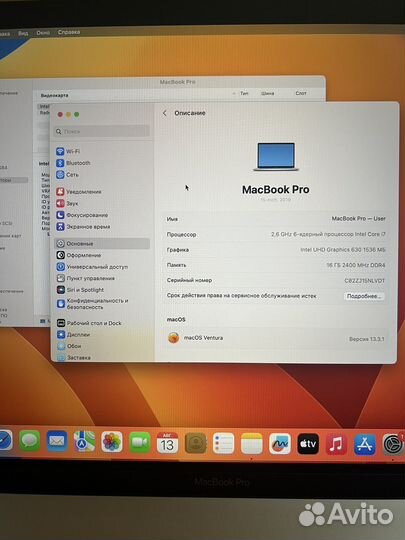Click the macOS Ventura icon
This screenshot has height=540, width=405.
[x=174, y=338]
